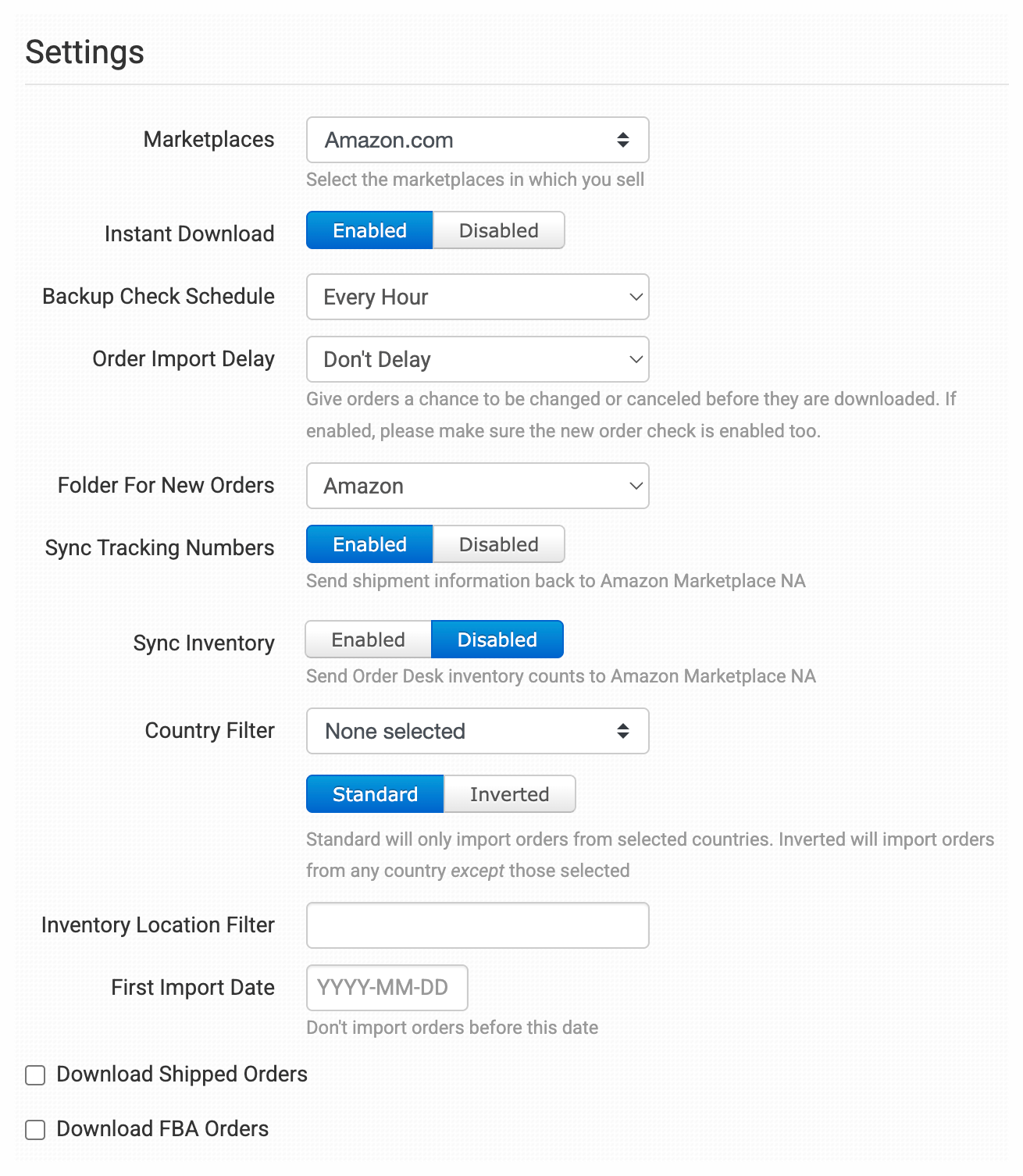This screenshot has width=1023, height=1176.
Task: Open the Order Import Delay dropdown
Action: click(x=477, y=359)
